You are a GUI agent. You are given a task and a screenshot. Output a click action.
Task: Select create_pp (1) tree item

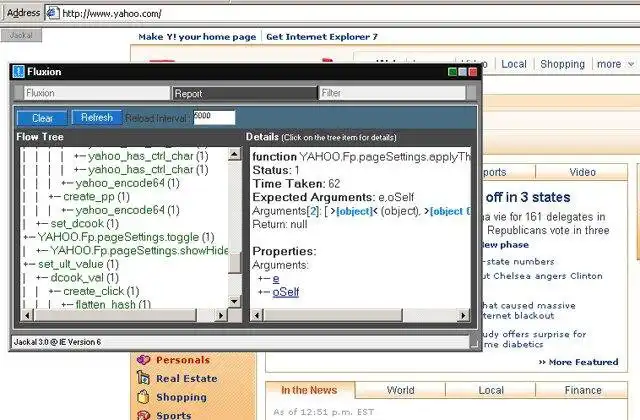(96, 197)
